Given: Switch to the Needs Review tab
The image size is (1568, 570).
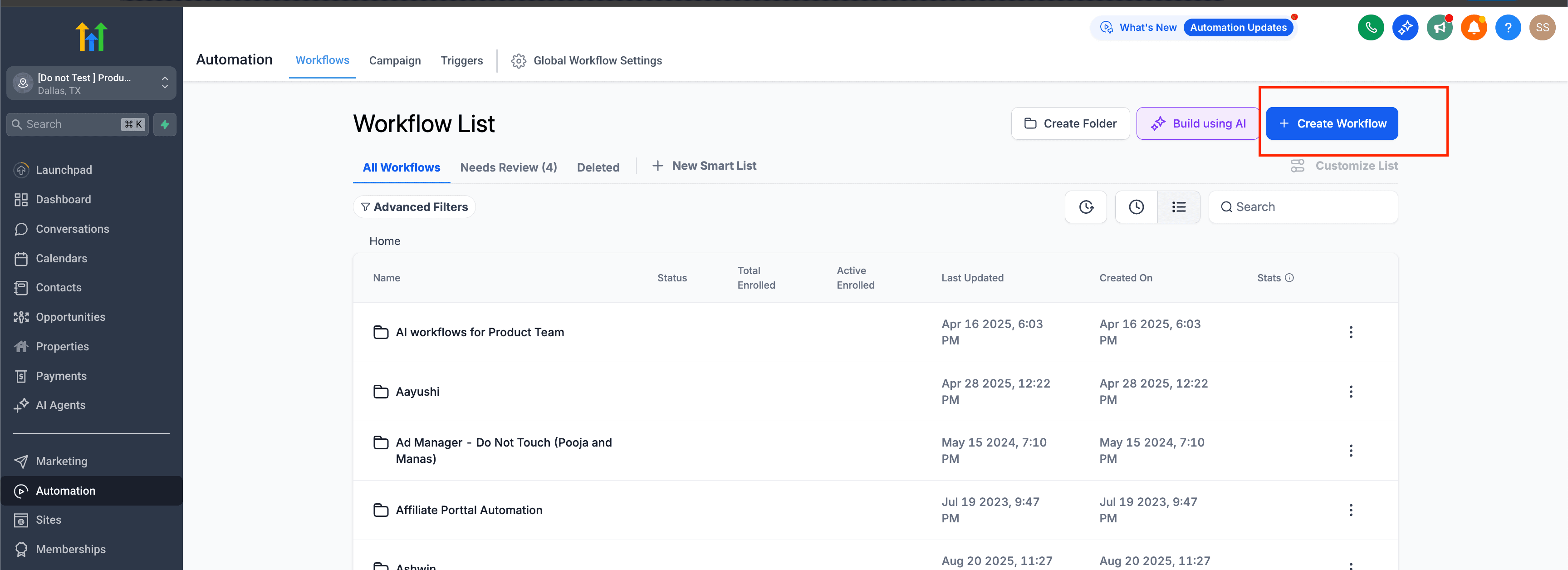Looking at the screenshot, I should pos(509,167).
